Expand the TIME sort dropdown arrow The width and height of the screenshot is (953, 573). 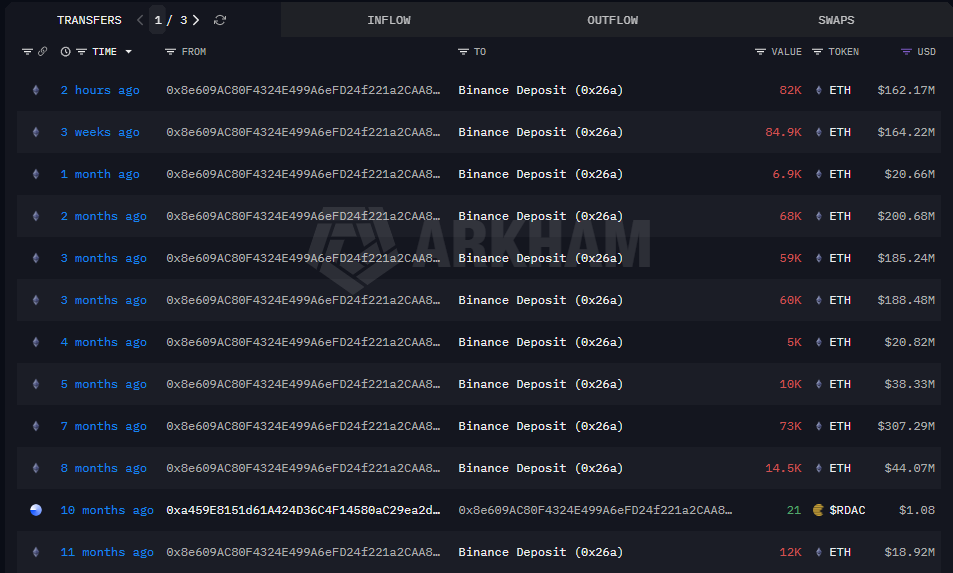(128, 52)
